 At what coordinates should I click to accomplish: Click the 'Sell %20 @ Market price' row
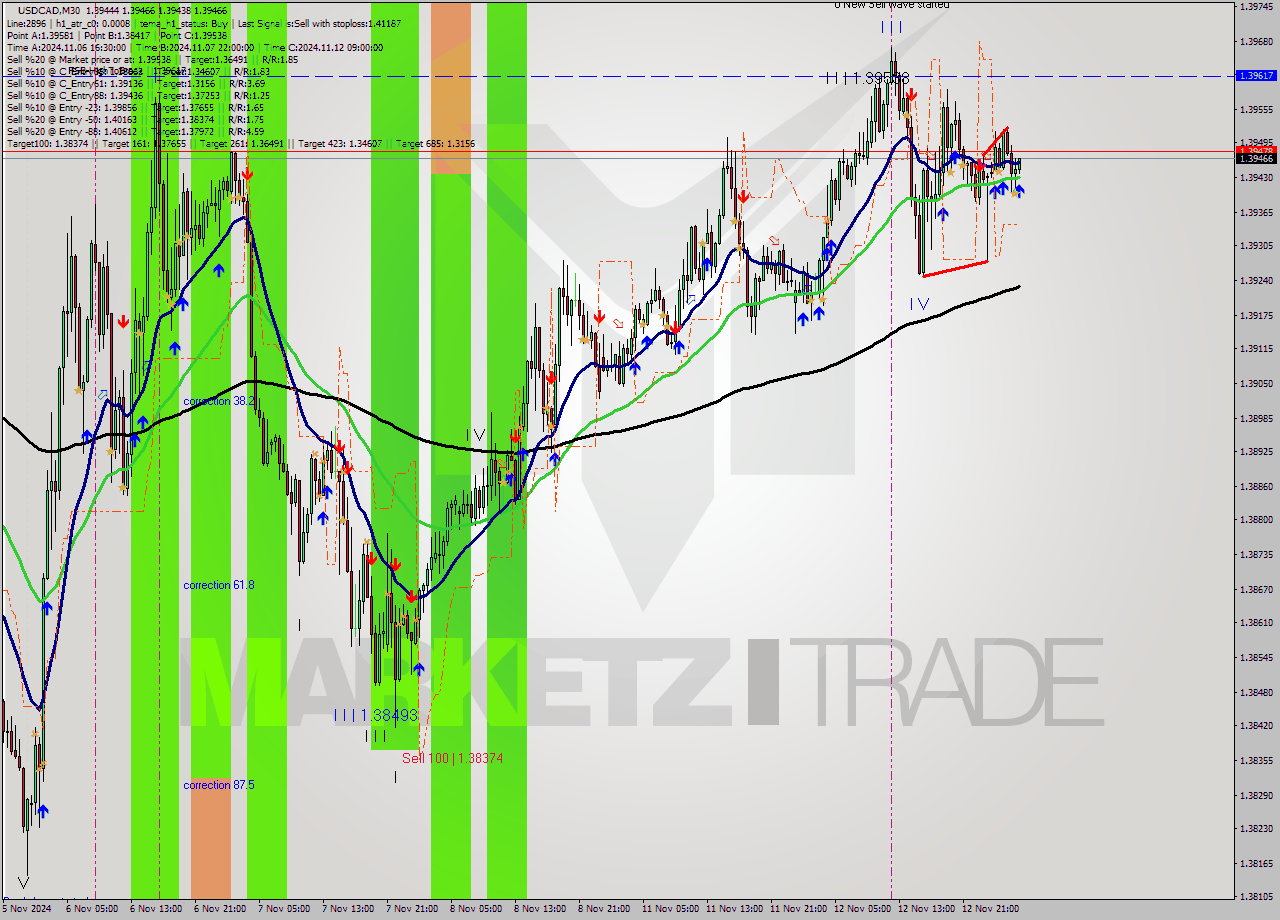151,59
